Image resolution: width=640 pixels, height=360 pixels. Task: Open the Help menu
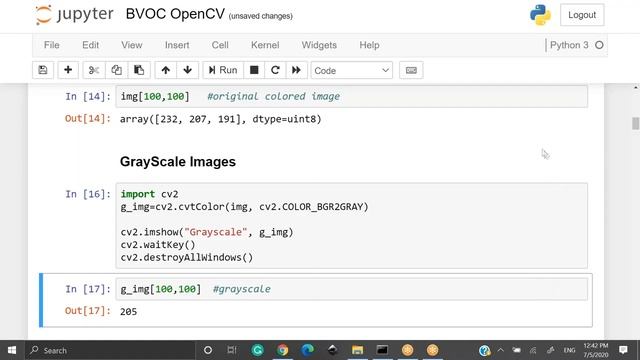(369, 45)
